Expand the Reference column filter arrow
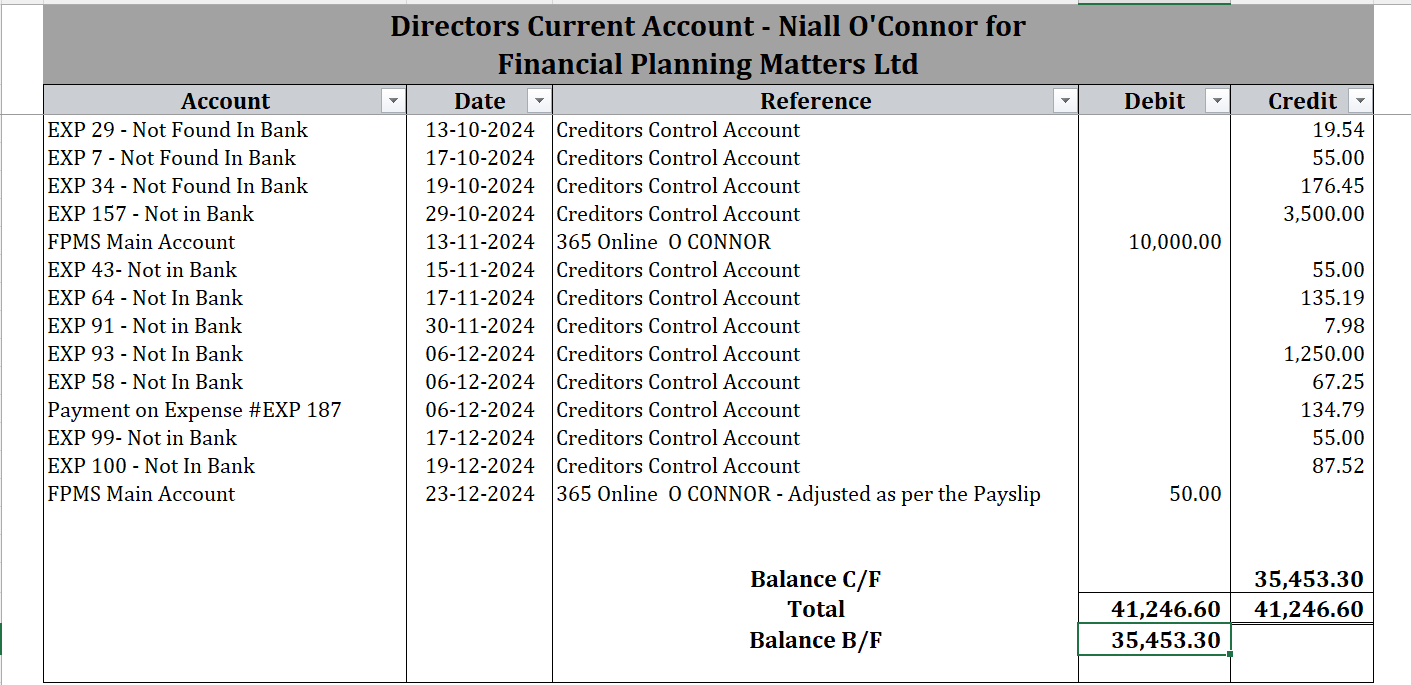 pyautogui.click(x=1065, y=101)
